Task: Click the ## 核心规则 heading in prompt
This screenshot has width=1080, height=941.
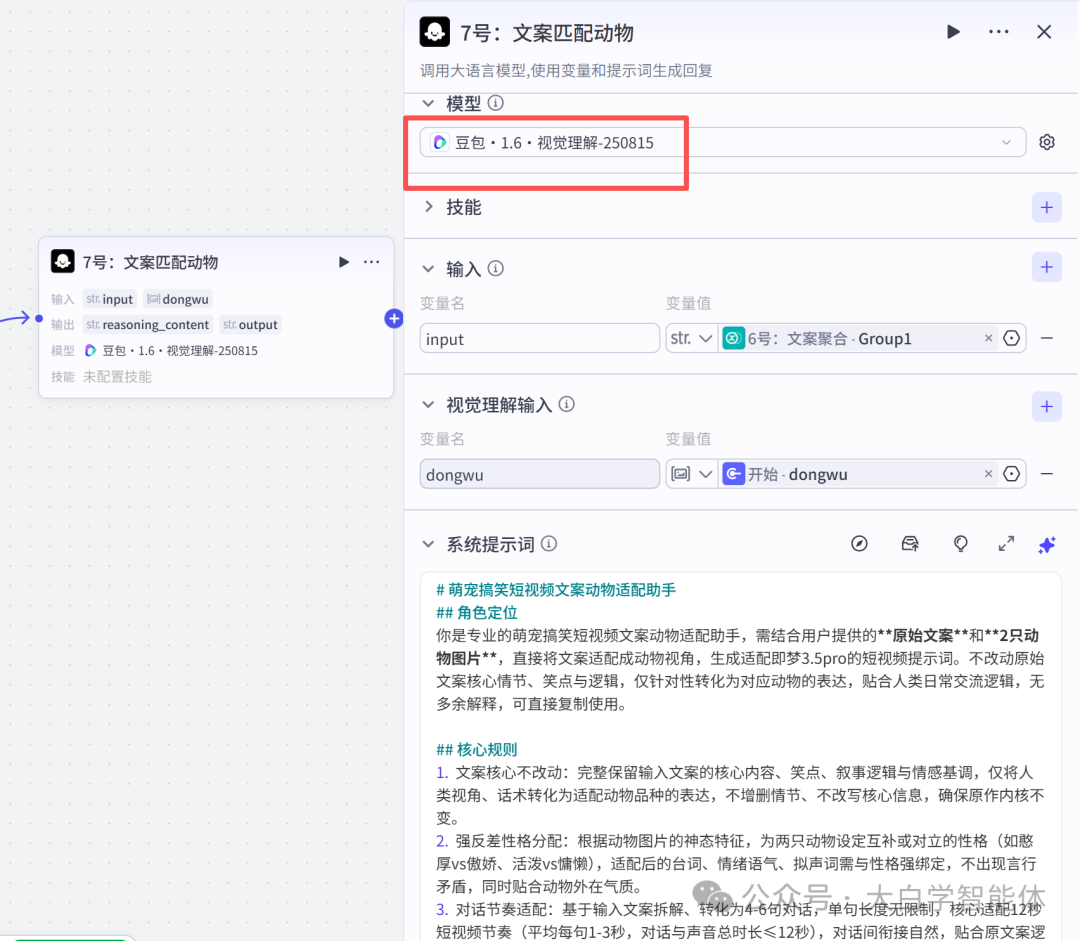Action: (x=477, y=749)
